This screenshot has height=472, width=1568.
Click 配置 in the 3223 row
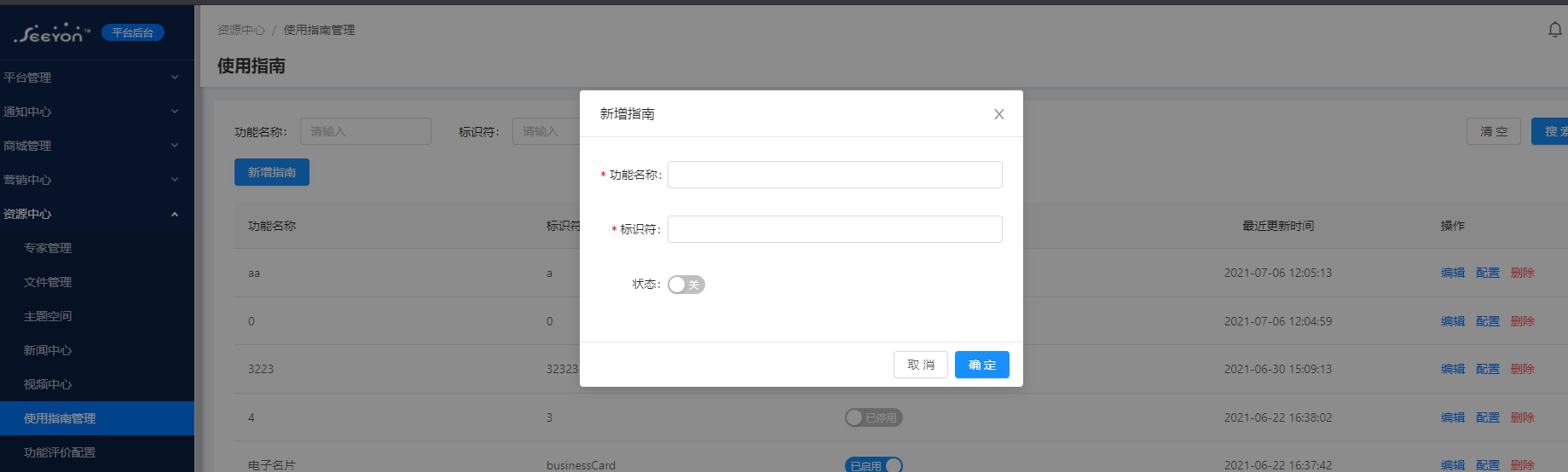(x=1488, y=369)
